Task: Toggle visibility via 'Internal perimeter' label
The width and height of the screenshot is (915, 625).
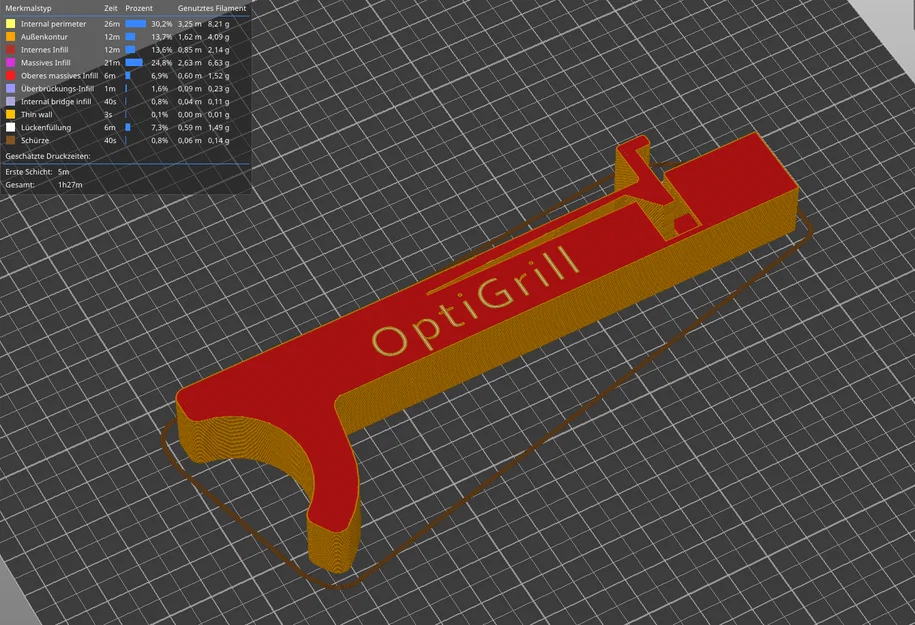Action: pyautogui.click(x=53, y=24)
